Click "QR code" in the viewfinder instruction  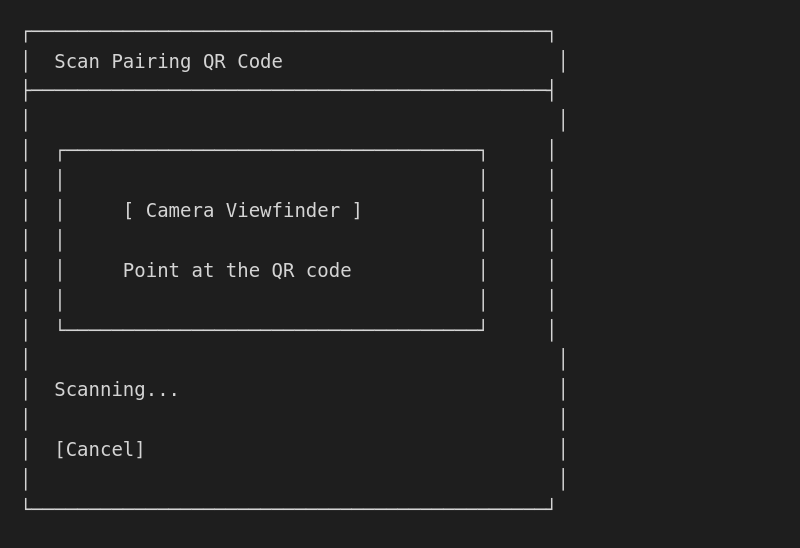[311, 271]
